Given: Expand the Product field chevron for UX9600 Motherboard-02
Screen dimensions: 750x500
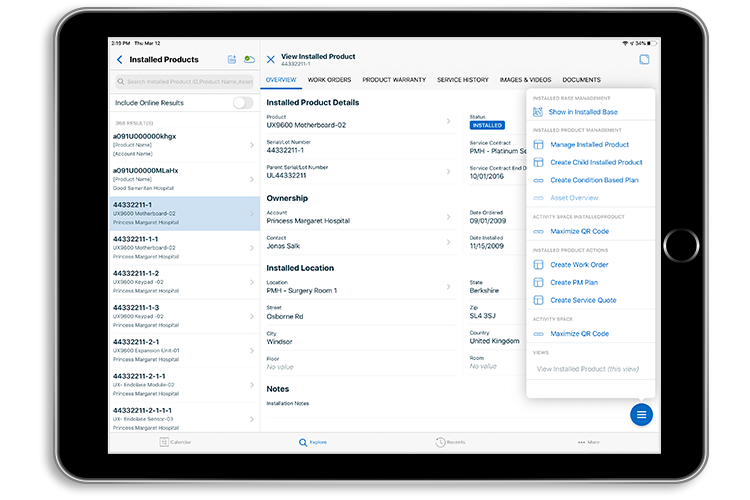Looking at the screenshot, I should pos(448,121).
